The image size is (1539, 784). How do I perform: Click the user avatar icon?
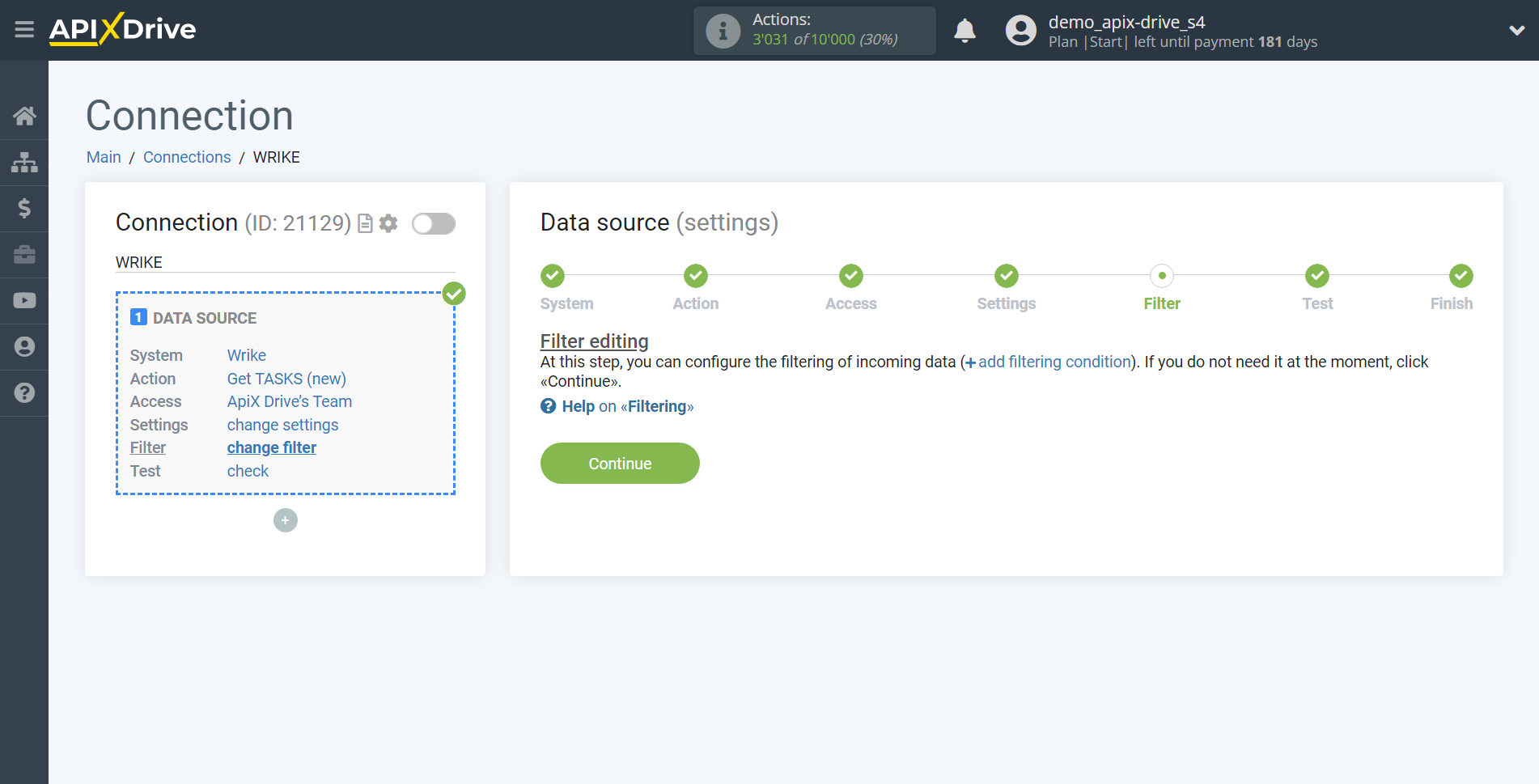1020,31
